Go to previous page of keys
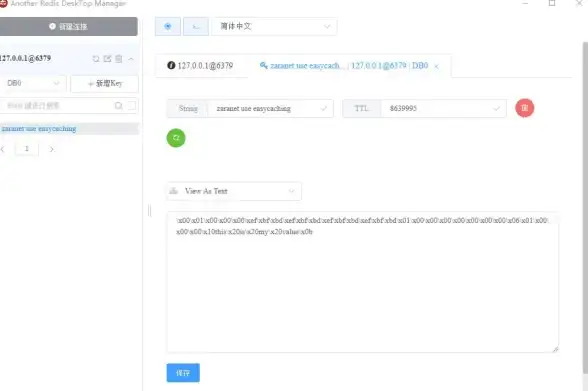 (x=3, y=149)
